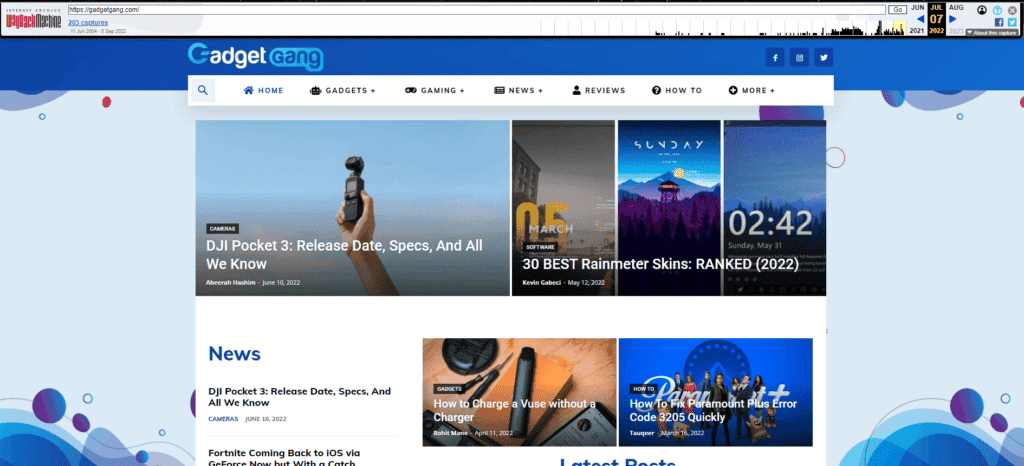Click the Wayback URL input field

tap(476, 9)
